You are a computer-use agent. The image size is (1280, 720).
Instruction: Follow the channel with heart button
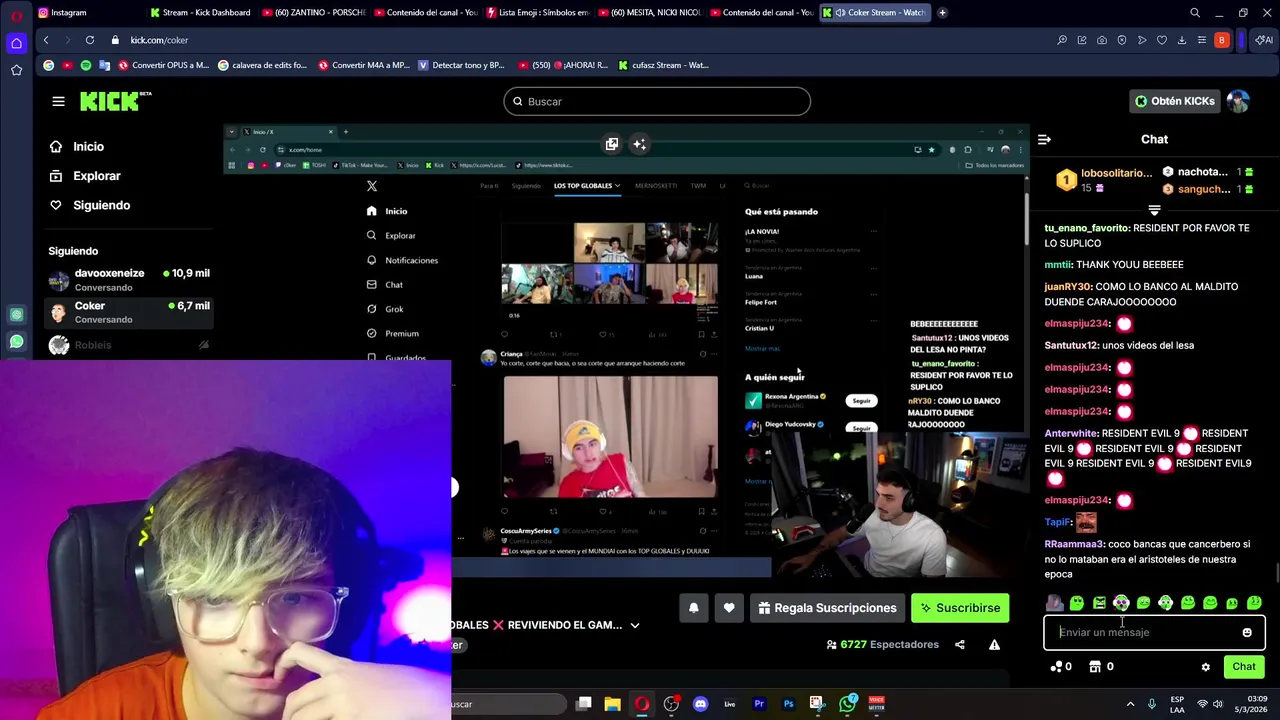click(729, 608)
